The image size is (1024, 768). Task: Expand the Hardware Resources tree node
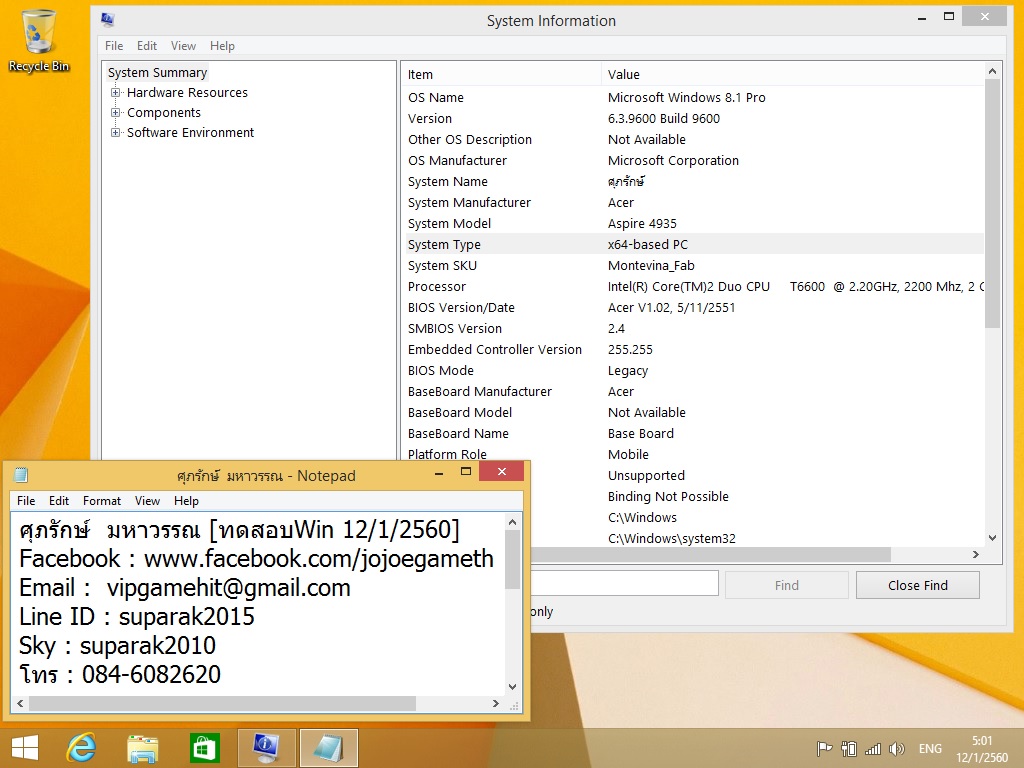[116, 93]
